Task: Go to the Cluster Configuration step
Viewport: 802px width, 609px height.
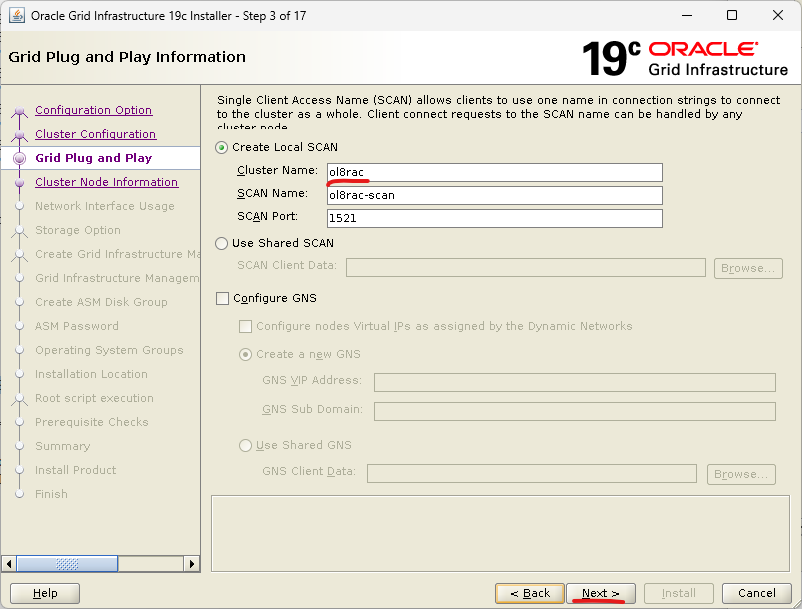Action: coord(96,134)
